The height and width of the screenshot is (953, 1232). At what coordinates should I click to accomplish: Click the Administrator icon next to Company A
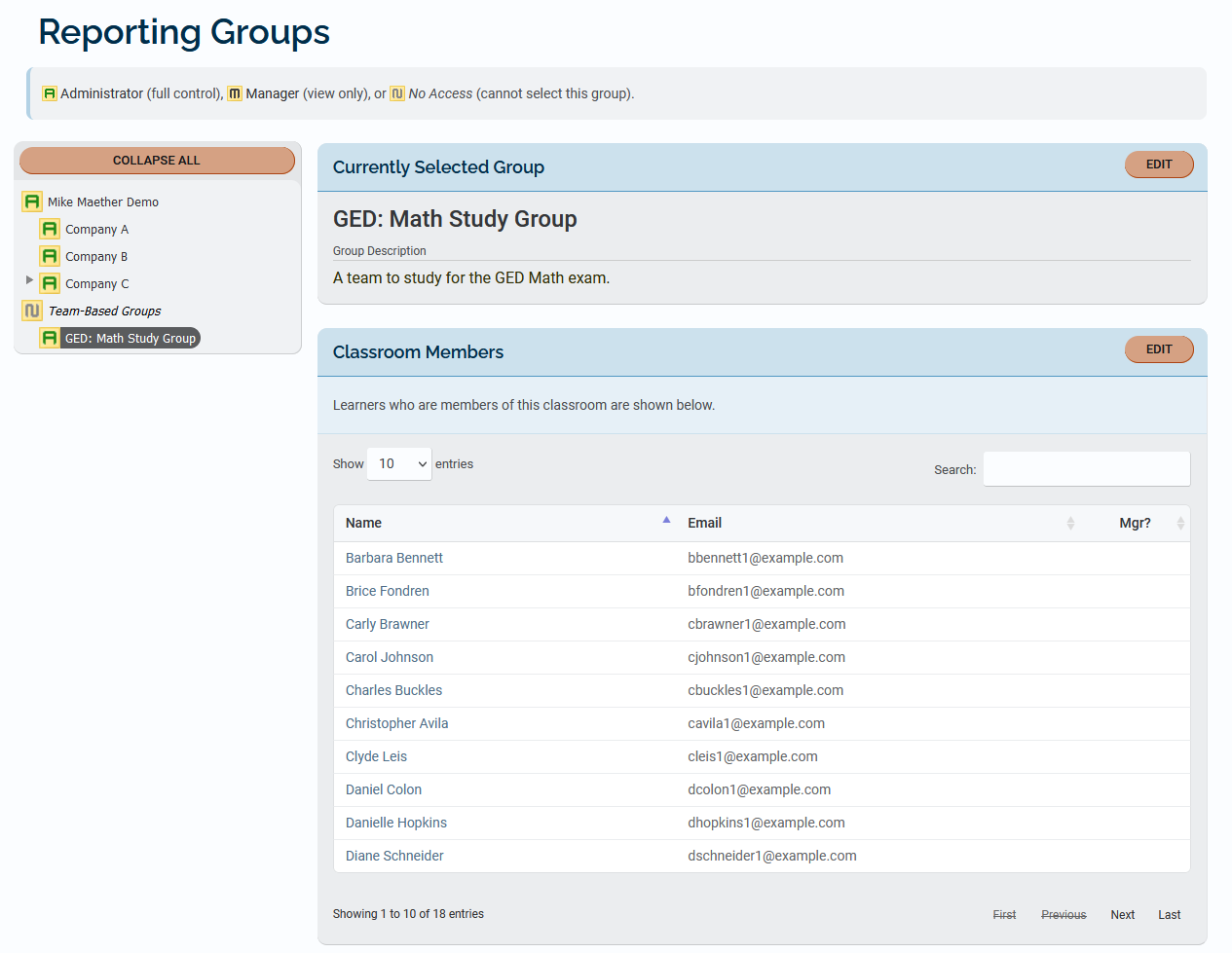pos(50,229)
